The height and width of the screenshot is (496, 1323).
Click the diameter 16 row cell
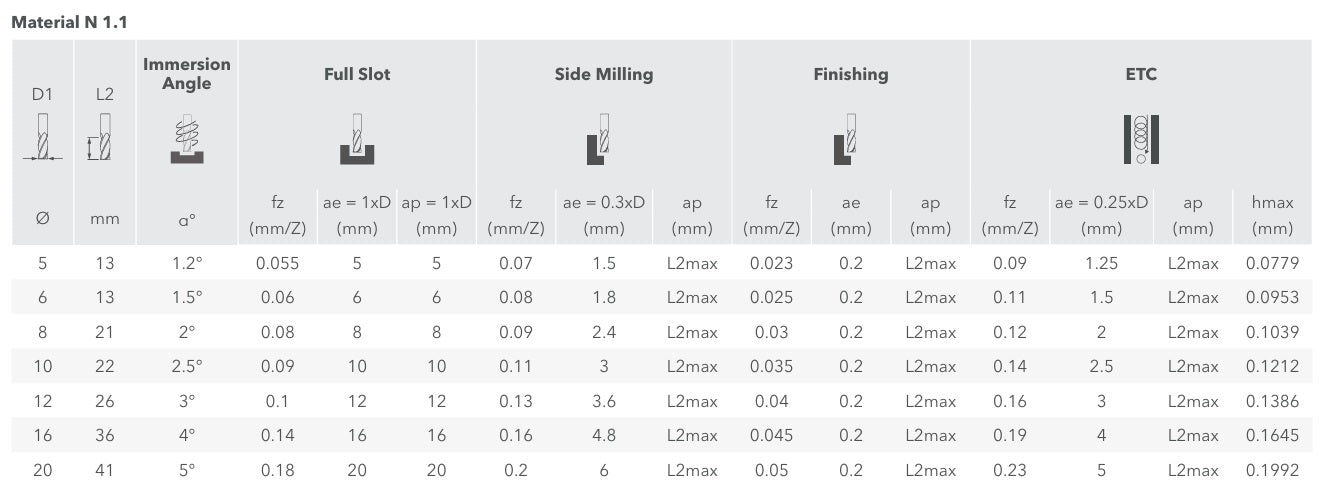[42, 435]
